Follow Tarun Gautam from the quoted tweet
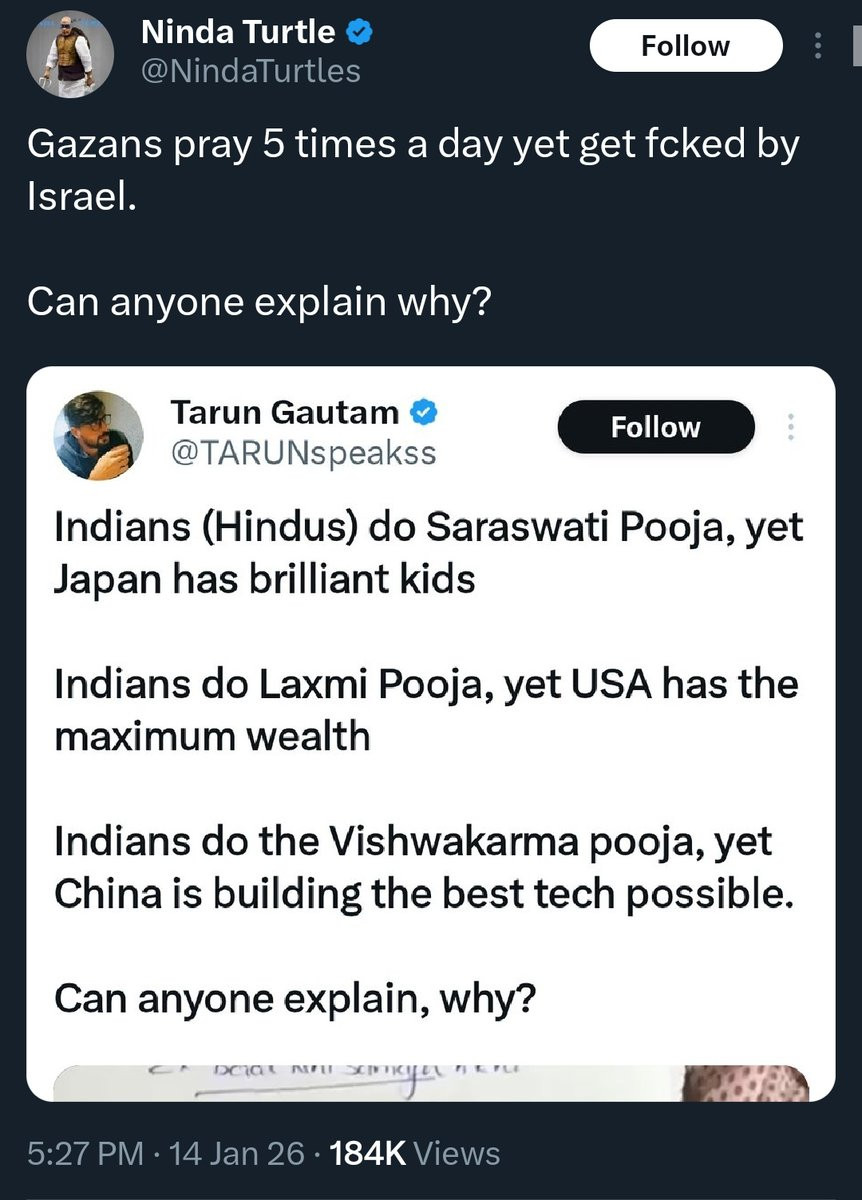The width and height of the screenshot is (862, 1200). (655, 428)
